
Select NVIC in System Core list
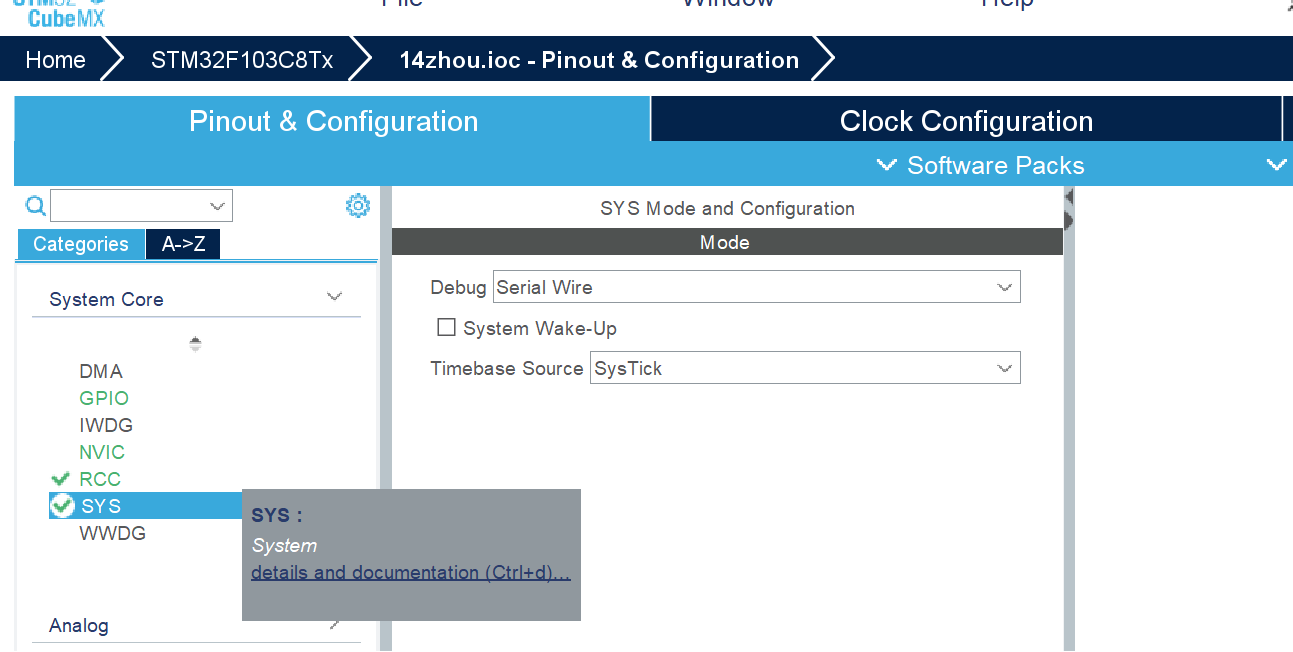pos(102,452)
